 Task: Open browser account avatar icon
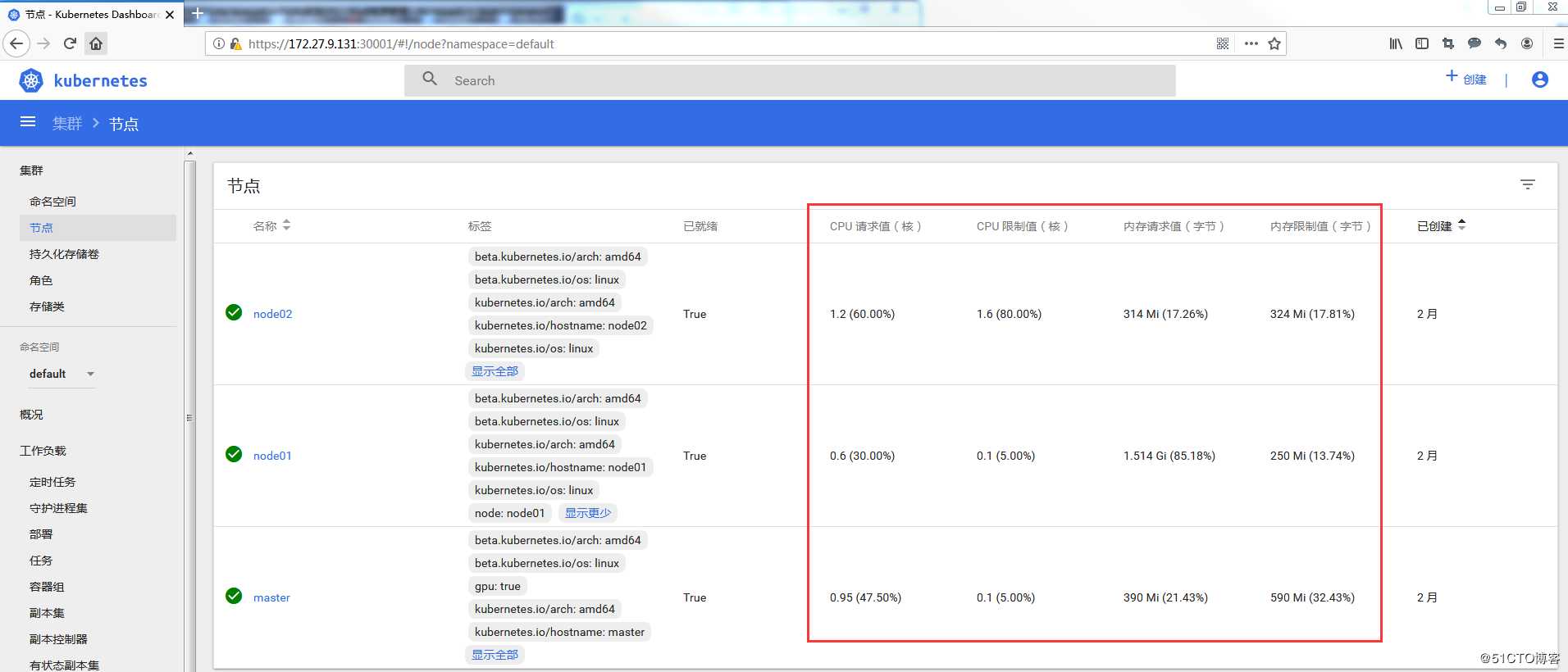(x=1527, y=43)
